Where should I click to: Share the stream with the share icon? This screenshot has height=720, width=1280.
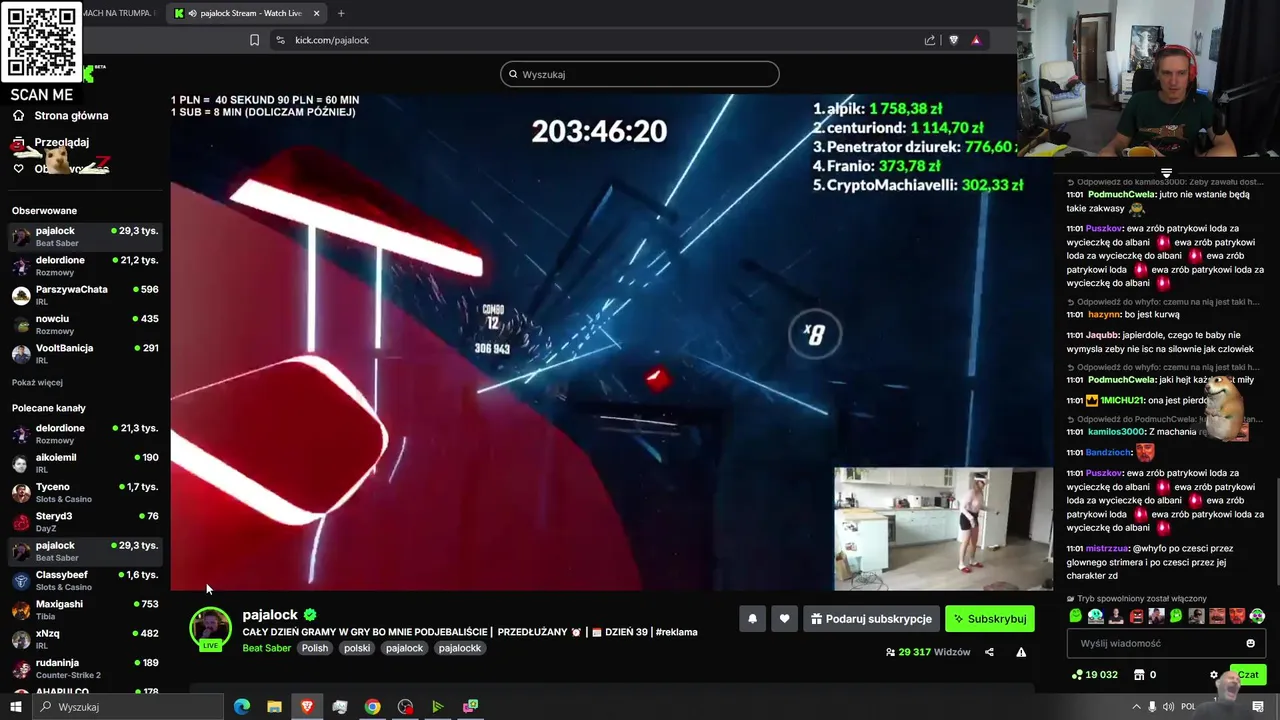click(989, 652)
